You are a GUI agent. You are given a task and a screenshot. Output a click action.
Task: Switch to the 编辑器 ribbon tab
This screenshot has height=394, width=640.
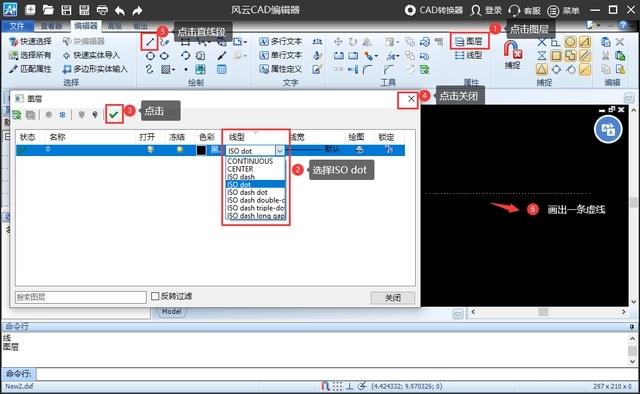(86, 26)
